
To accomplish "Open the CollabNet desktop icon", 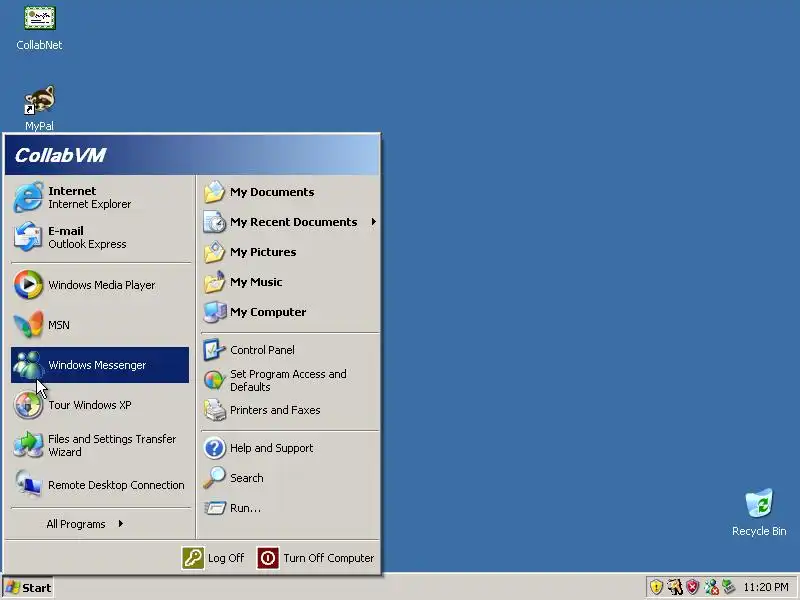I will click(39, 28).
